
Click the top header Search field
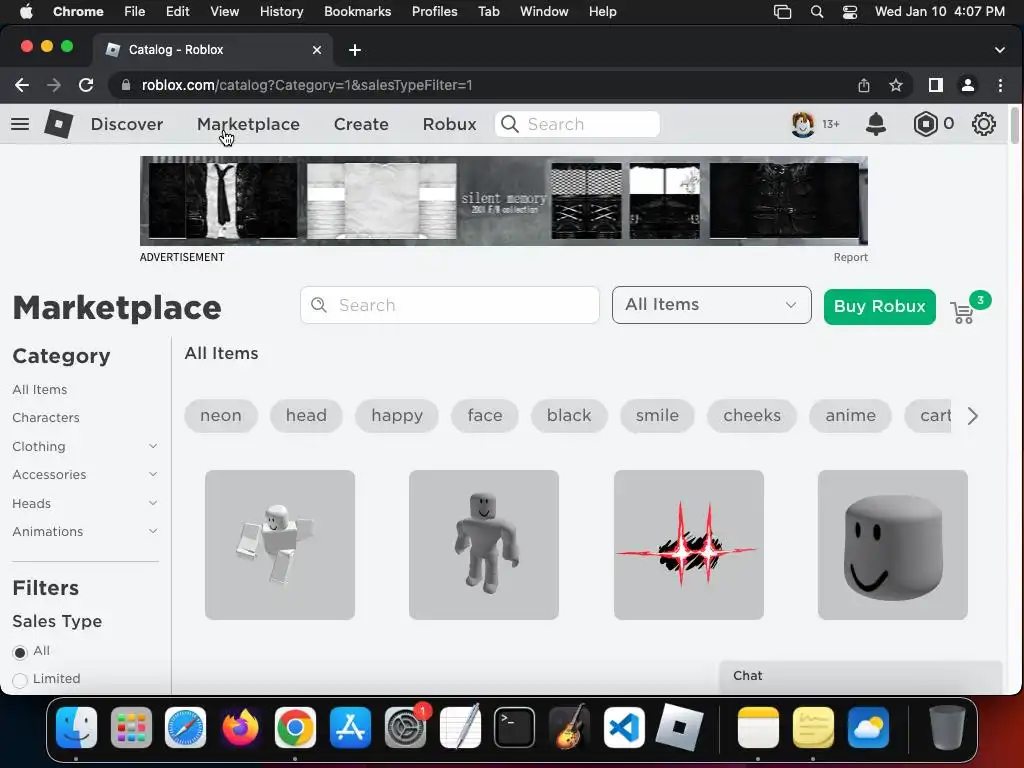[x=577, y=124]
